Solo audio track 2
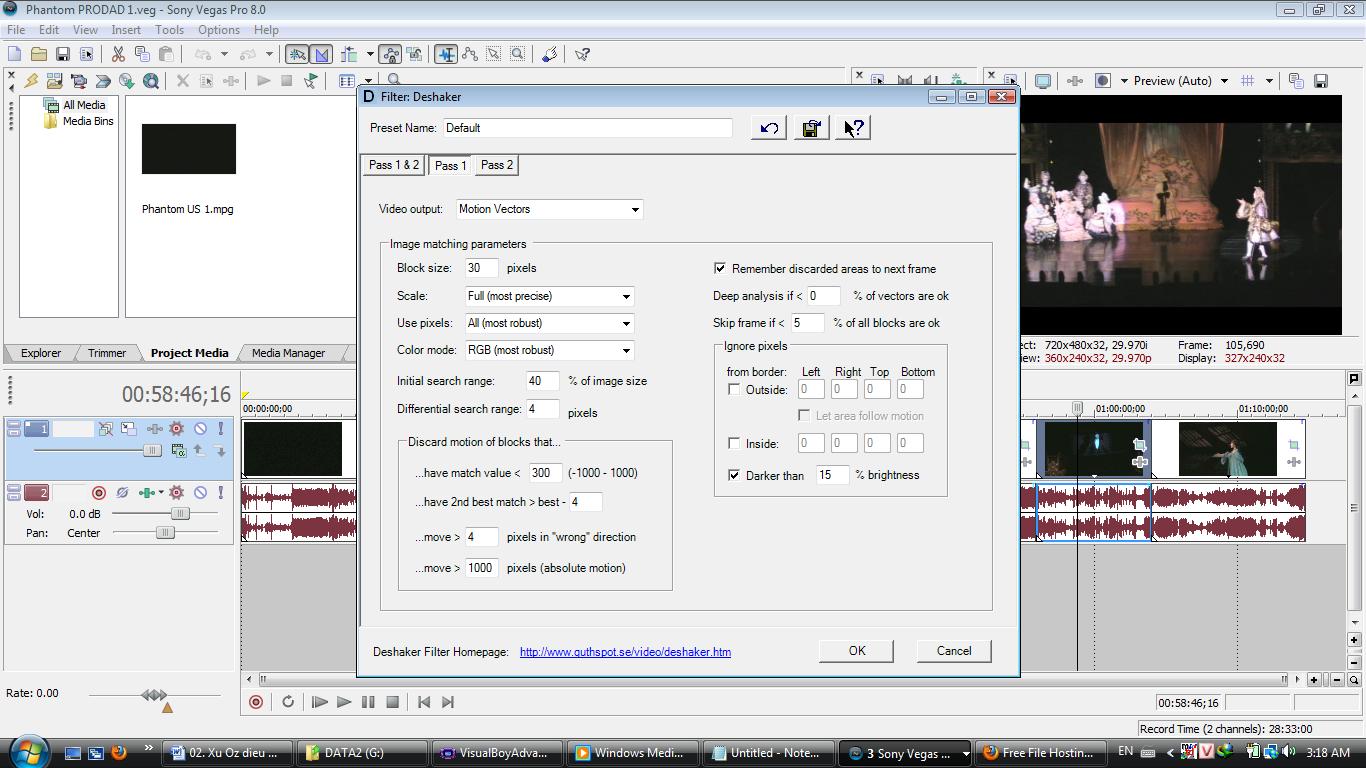The image size is (1366, 768). (x=220, y=492)
